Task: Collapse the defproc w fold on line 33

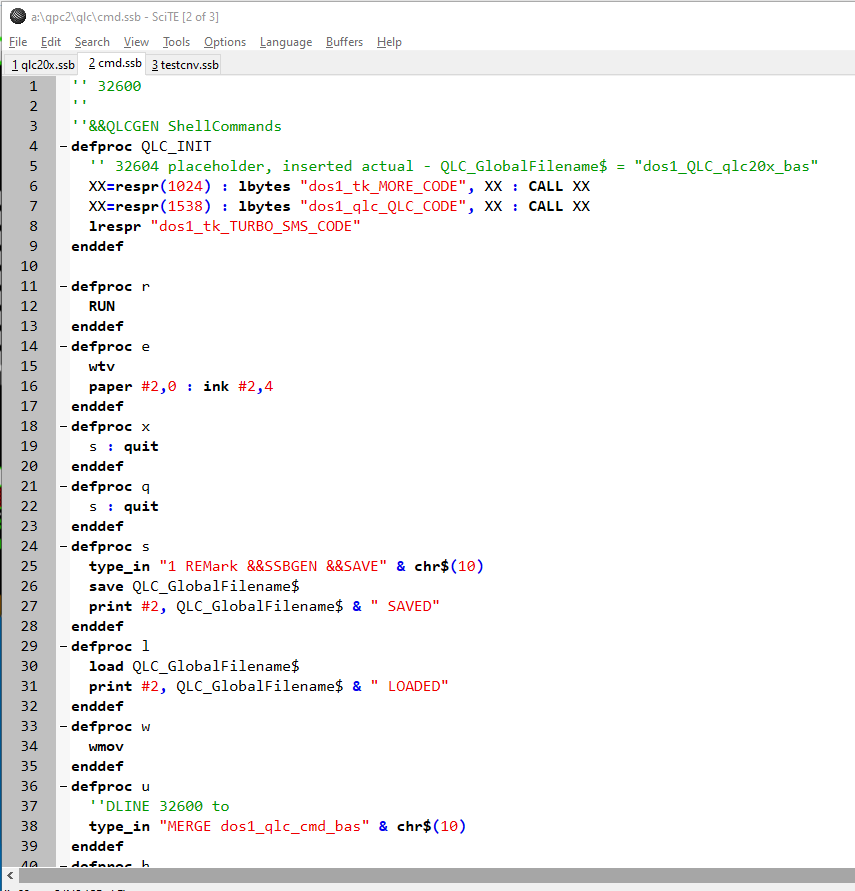Action: coord(64,727)
